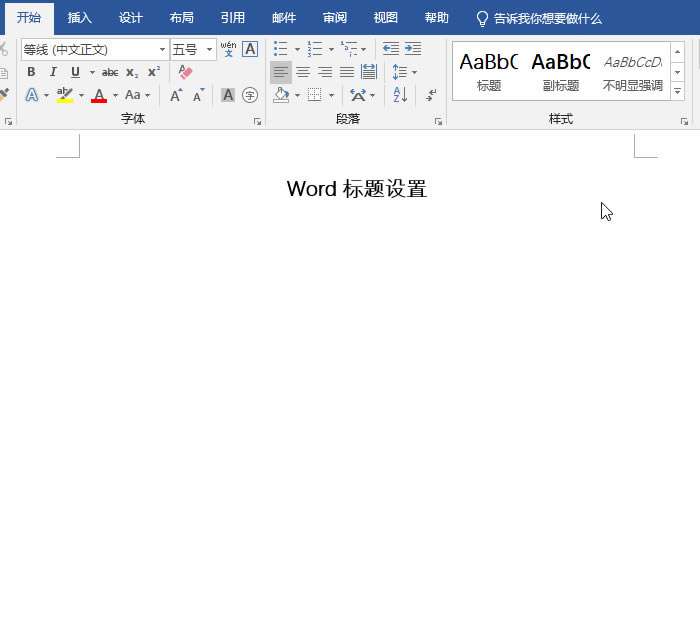Click the multilevel list icon
700x640 pixels.
tap(349, 49)
